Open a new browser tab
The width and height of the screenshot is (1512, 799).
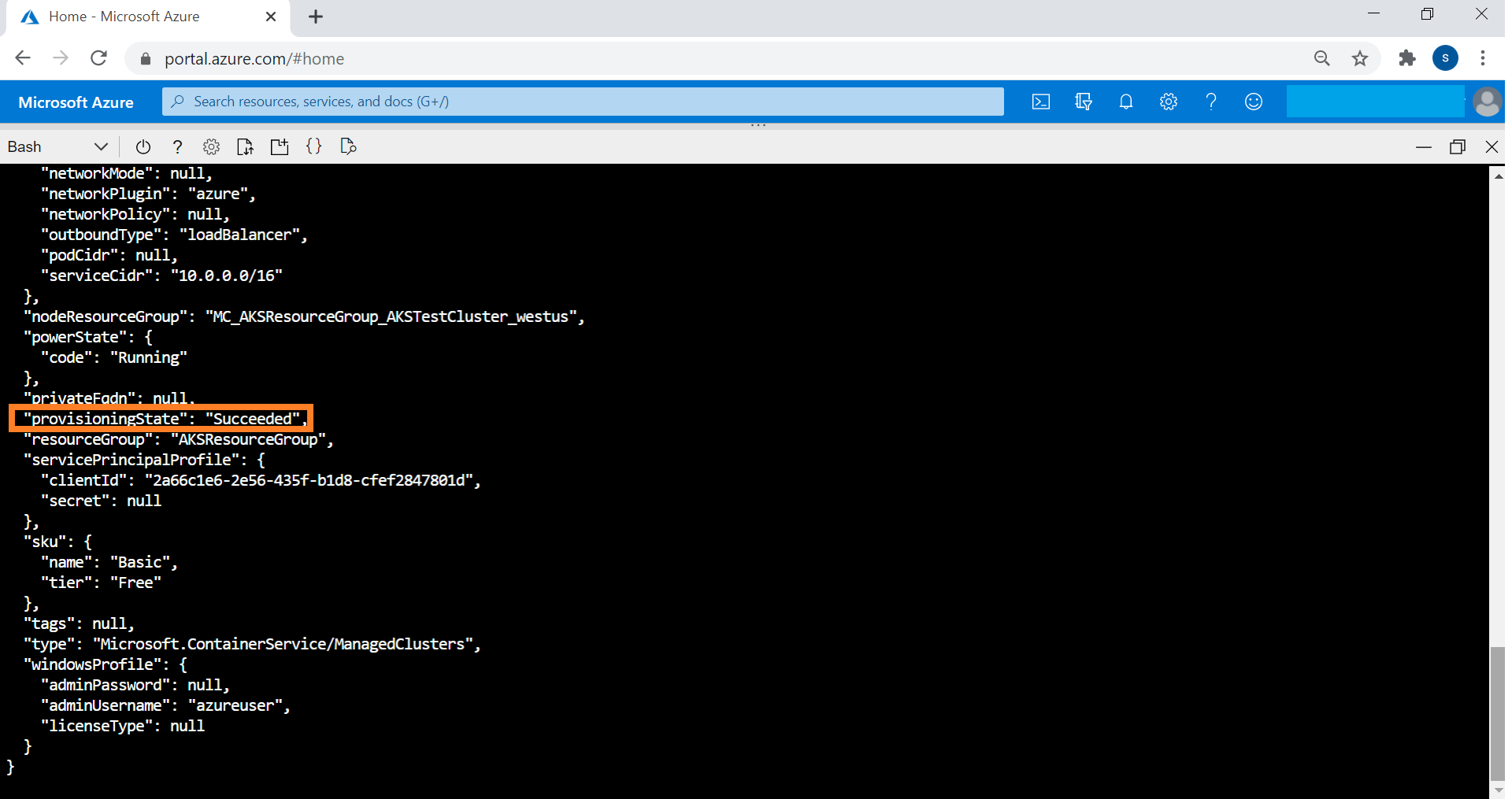click(x=316, y=17)
